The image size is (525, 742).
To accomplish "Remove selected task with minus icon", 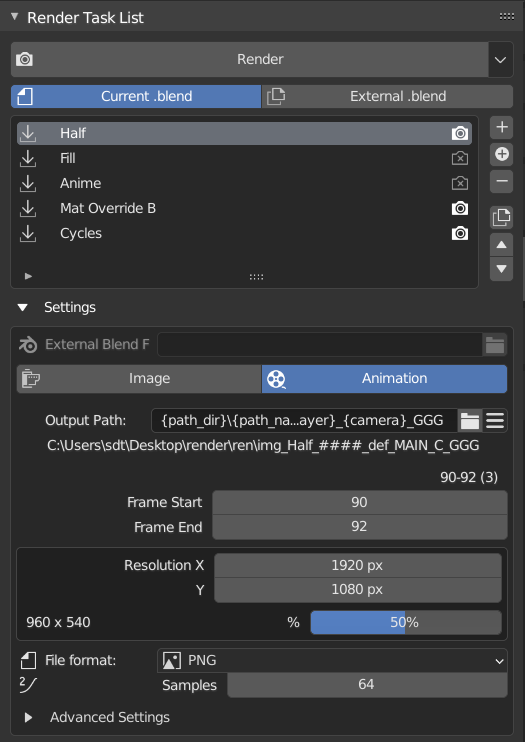I will coord(501,181).
